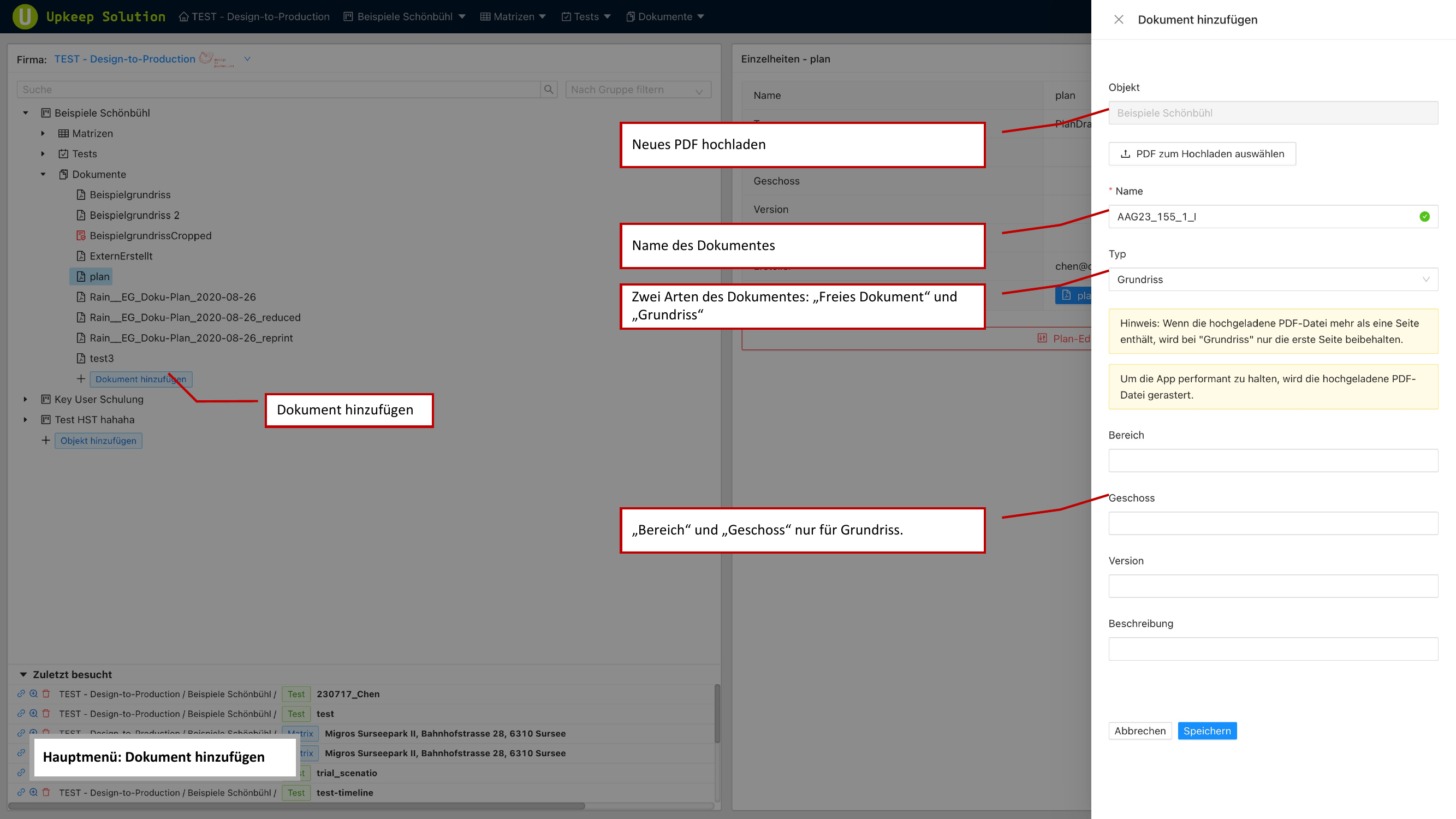Expand the Matrizen tree node
The image size is (1456, 819).
[x=43, y=133]
